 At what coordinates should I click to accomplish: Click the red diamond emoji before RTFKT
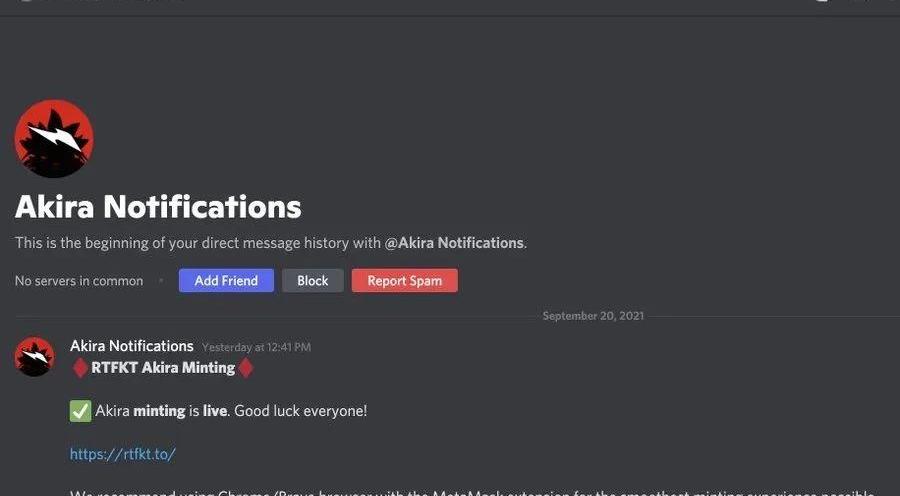80,368
